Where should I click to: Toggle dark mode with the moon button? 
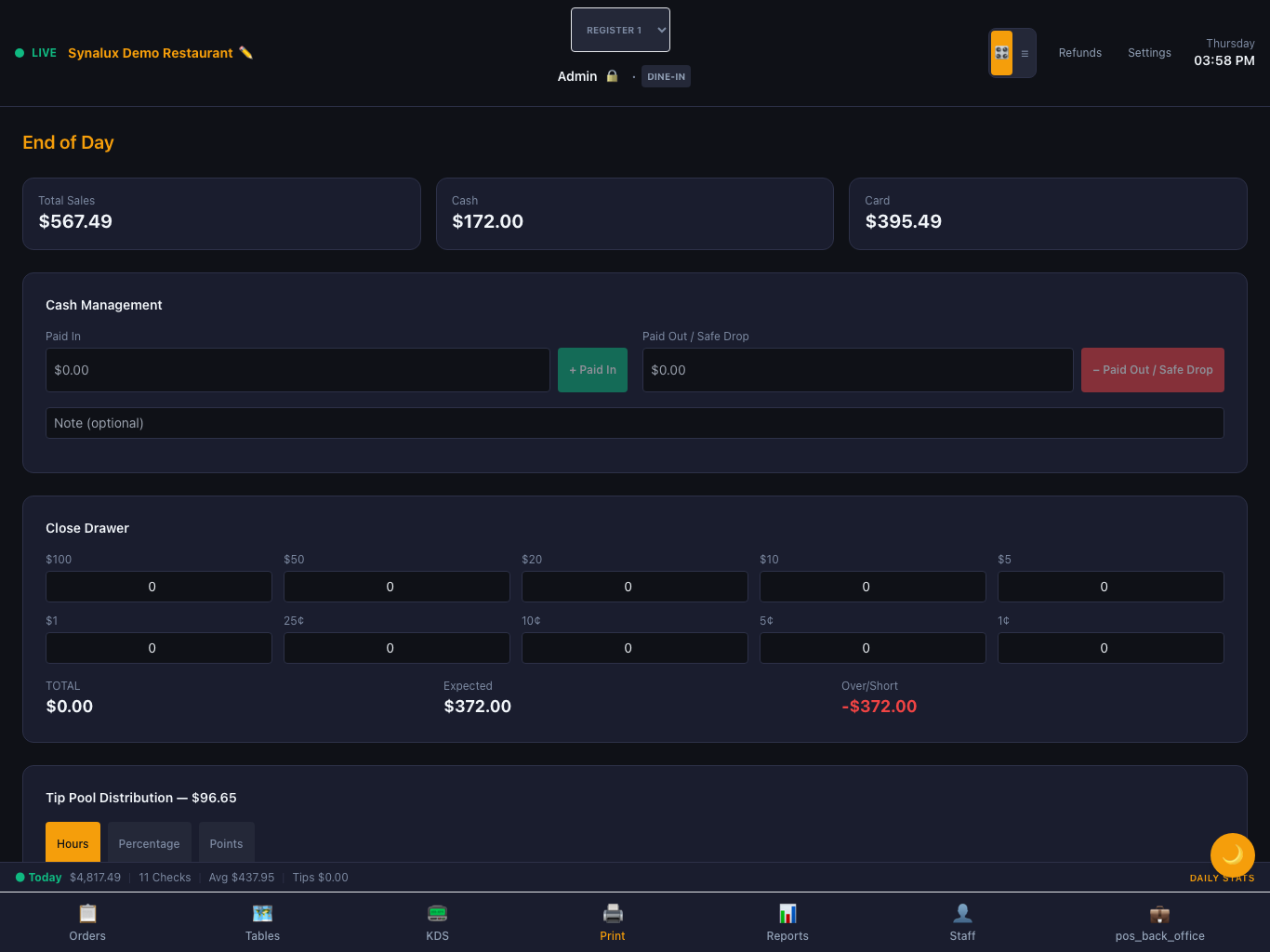pyautogui.click(x=1233, y=855)
